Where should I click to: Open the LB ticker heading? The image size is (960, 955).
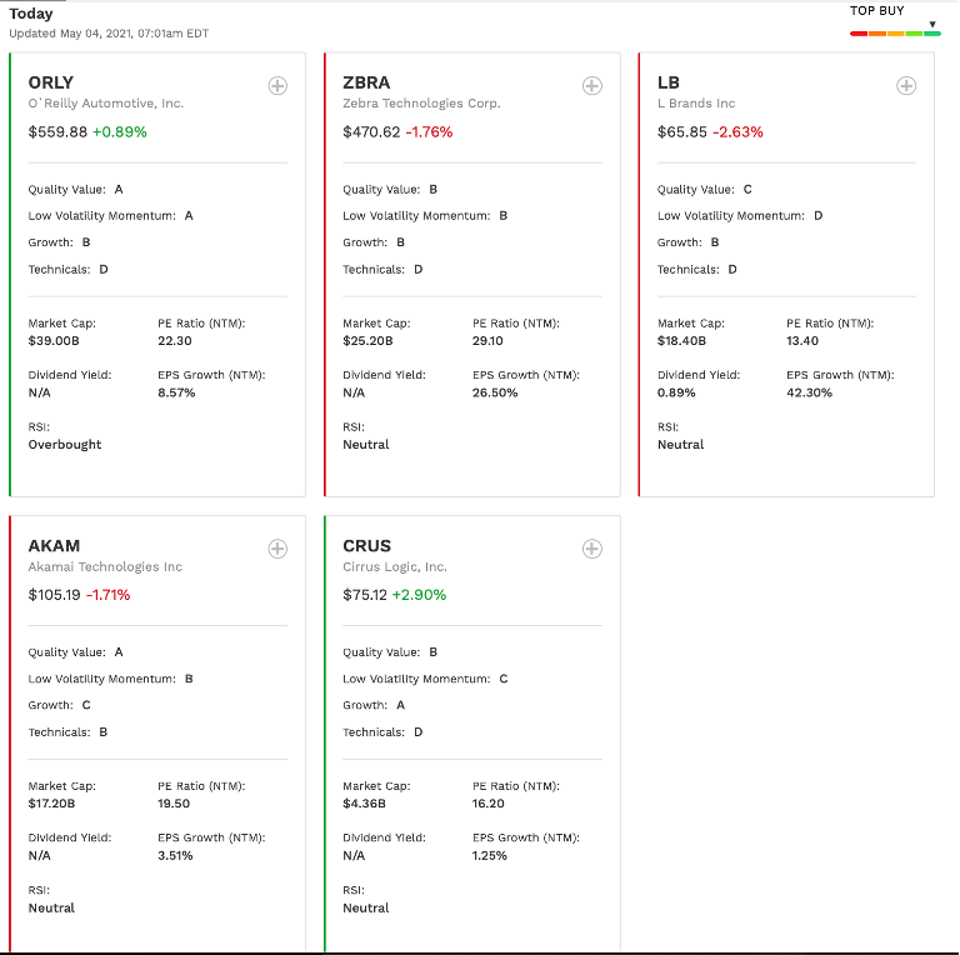[x=669, y=83]
